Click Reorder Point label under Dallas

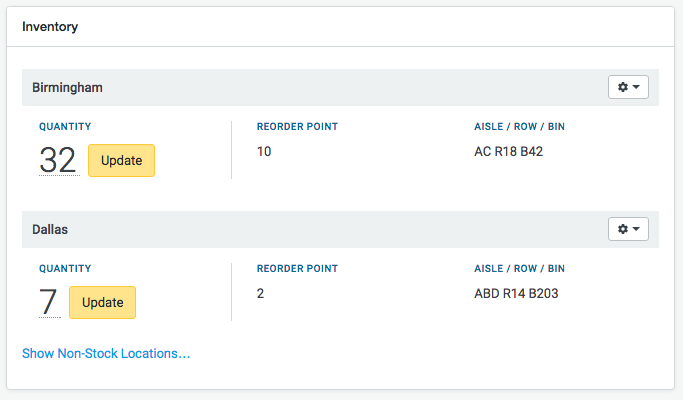[x=297, y=269]
